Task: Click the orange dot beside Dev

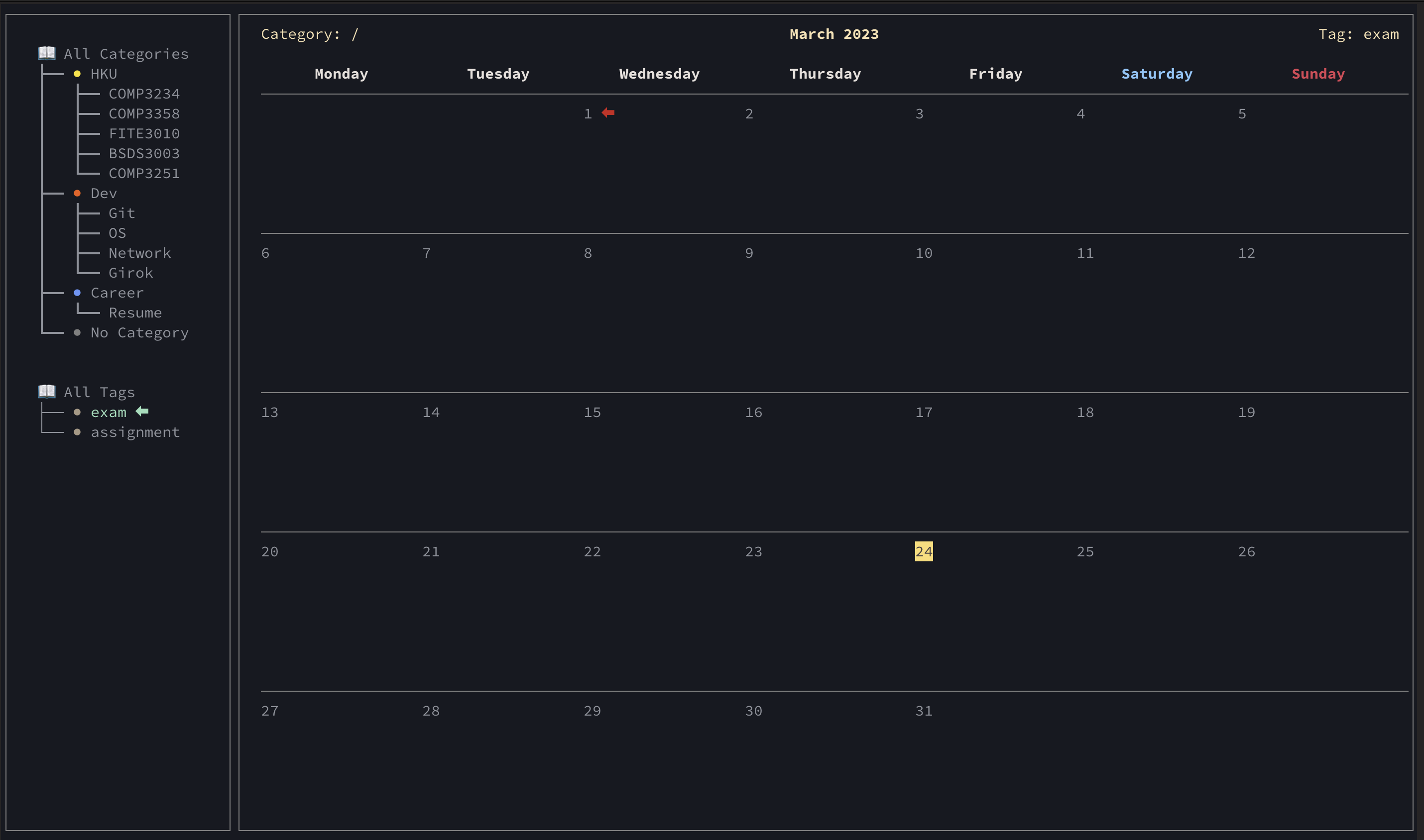Action: point(77,193)
